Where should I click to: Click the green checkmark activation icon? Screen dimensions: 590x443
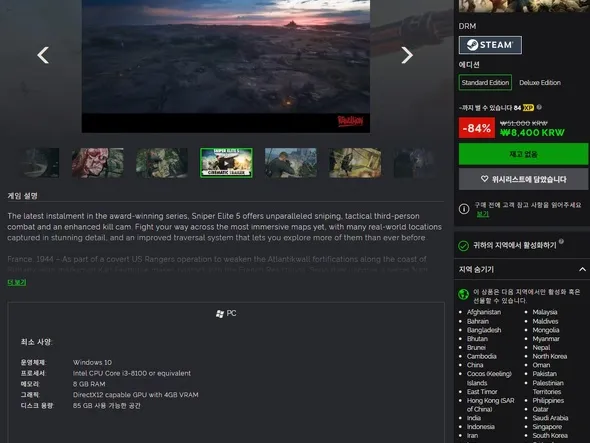point(463,246)
